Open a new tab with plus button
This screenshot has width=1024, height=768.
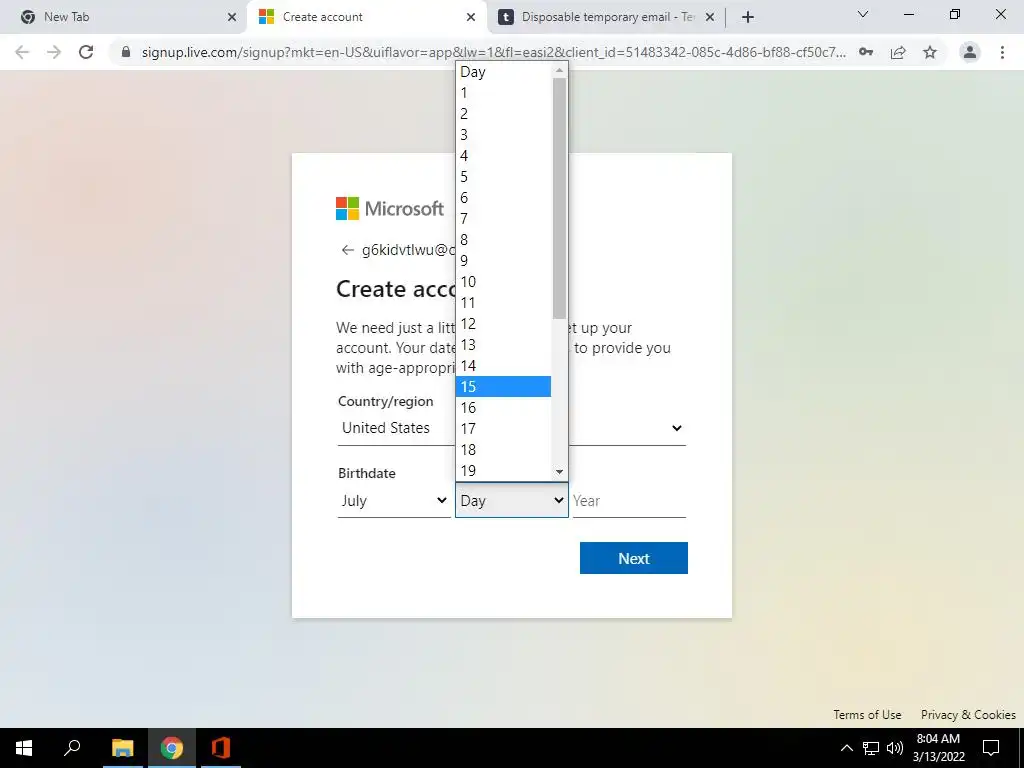[748, 17]
